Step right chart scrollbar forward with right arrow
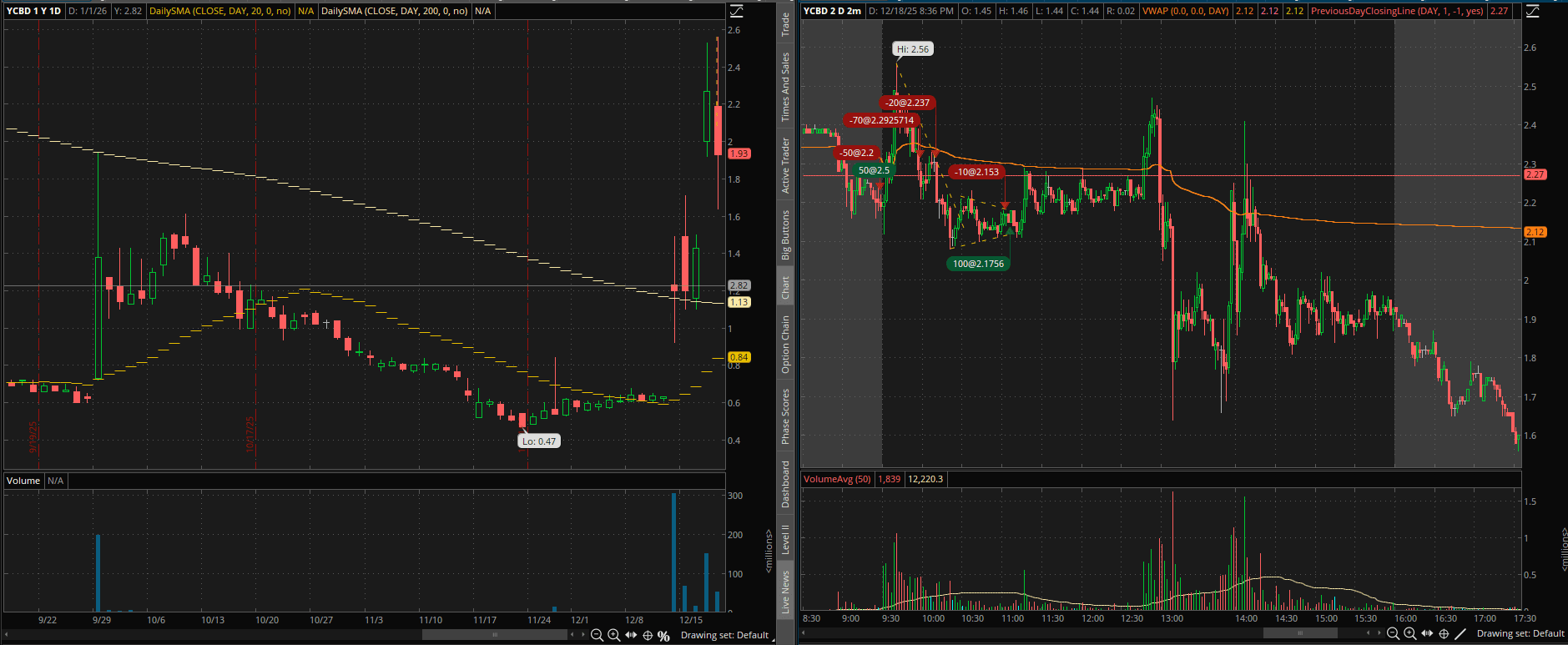Screen dimensions: 1568x645 coord(1379,633)
